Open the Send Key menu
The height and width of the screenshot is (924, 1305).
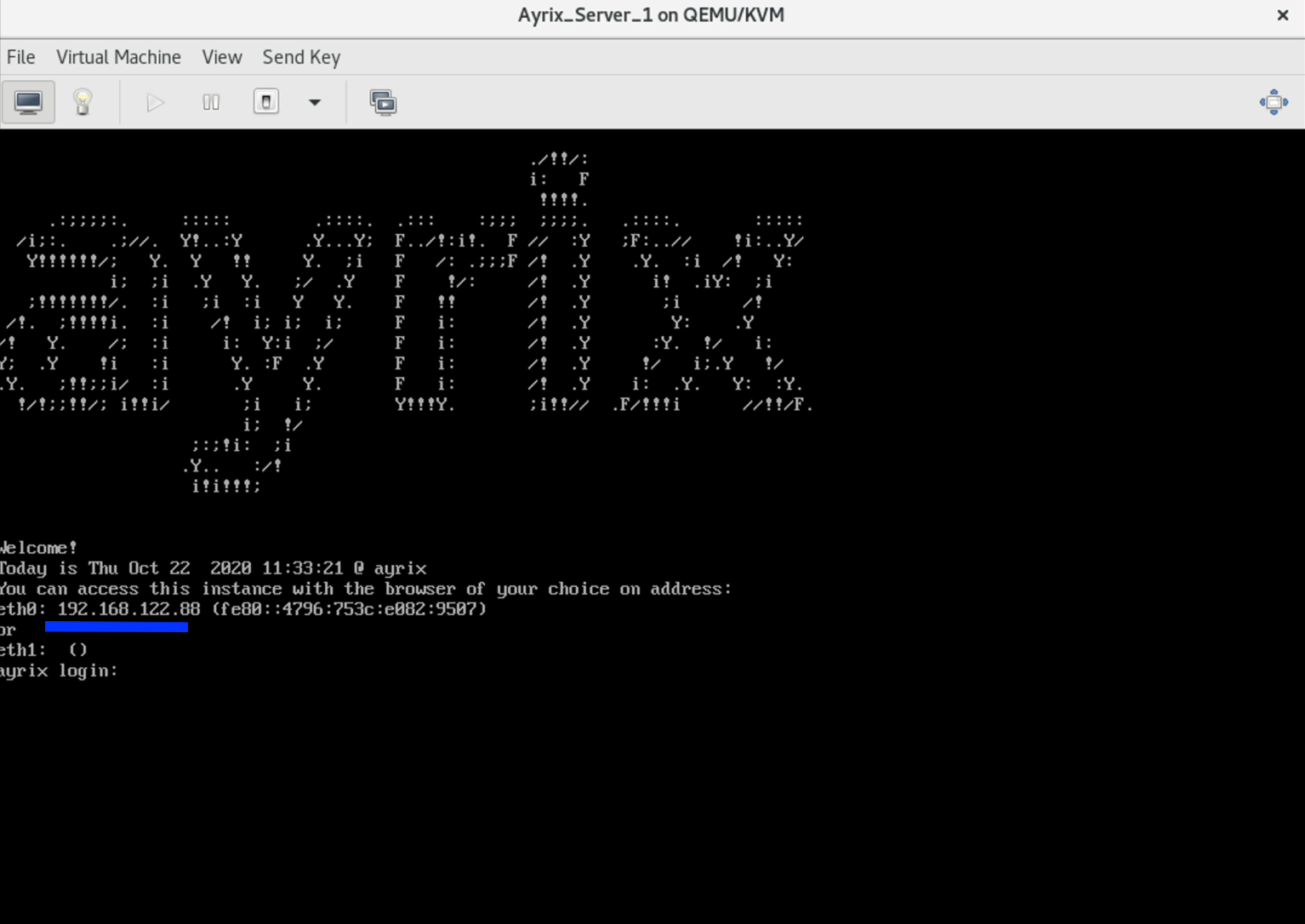[x=301, y=57]
